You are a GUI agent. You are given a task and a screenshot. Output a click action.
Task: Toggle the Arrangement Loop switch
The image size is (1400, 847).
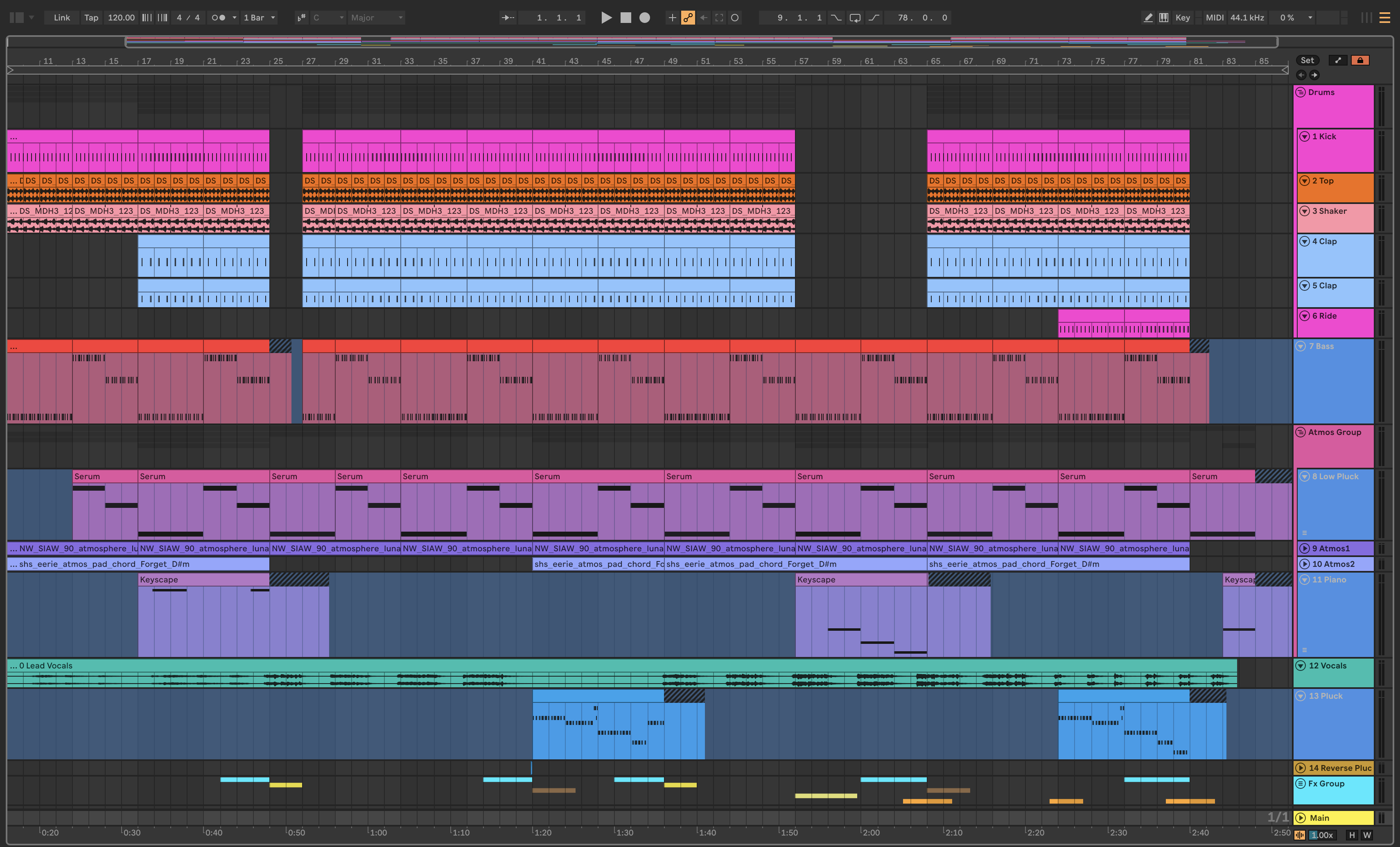[855, 18]
